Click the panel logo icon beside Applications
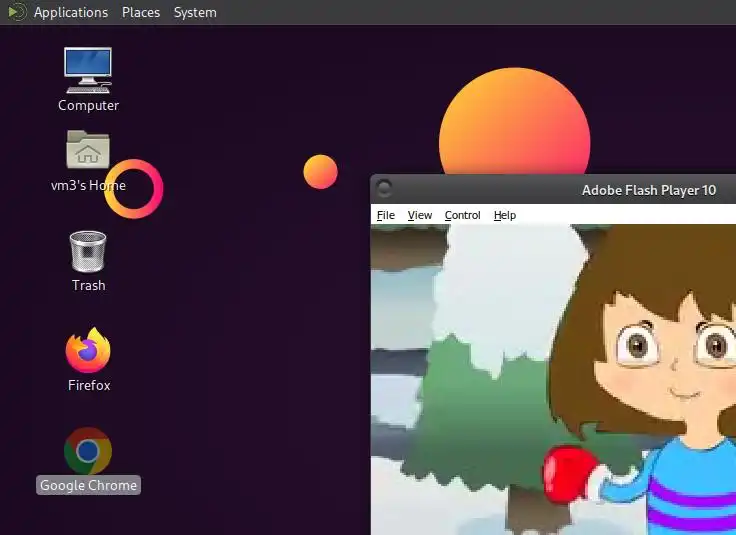Screen dimensions: 736x535 (x=17, y=12)
